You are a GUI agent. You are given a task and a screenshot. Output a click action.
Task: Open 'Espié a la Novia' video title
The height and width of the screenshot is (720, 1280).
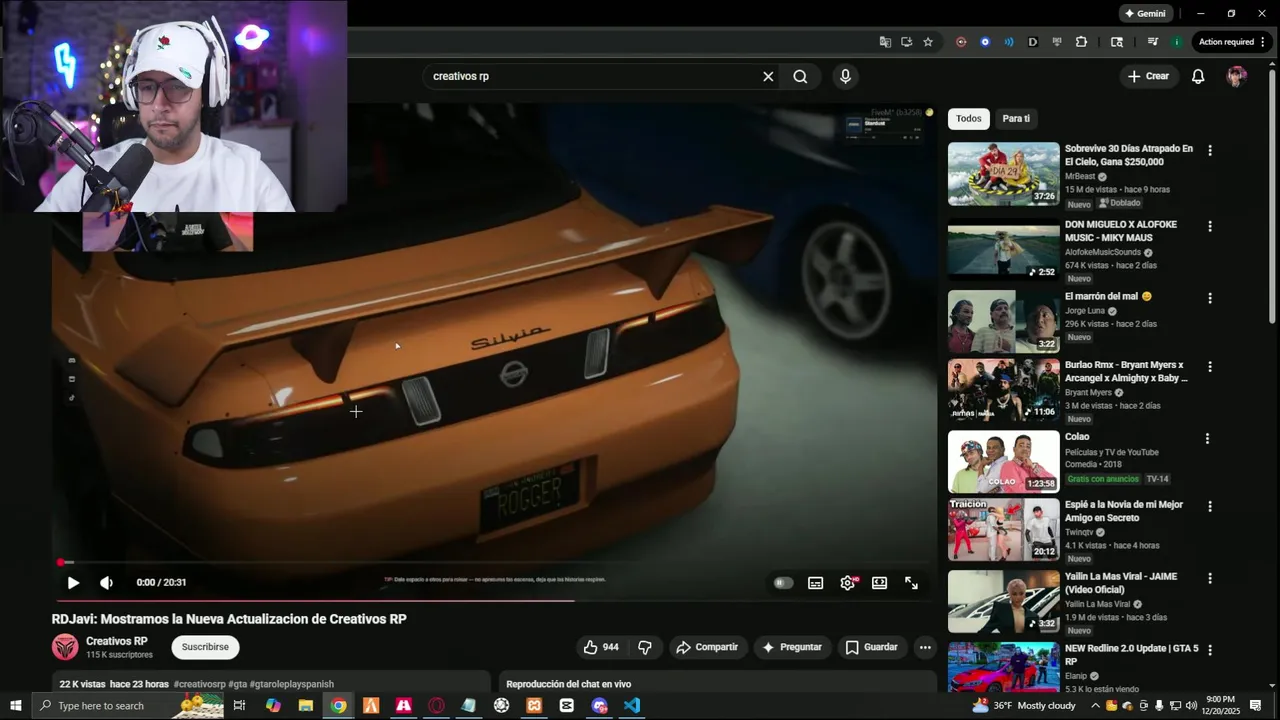(x=1124, y=511)
